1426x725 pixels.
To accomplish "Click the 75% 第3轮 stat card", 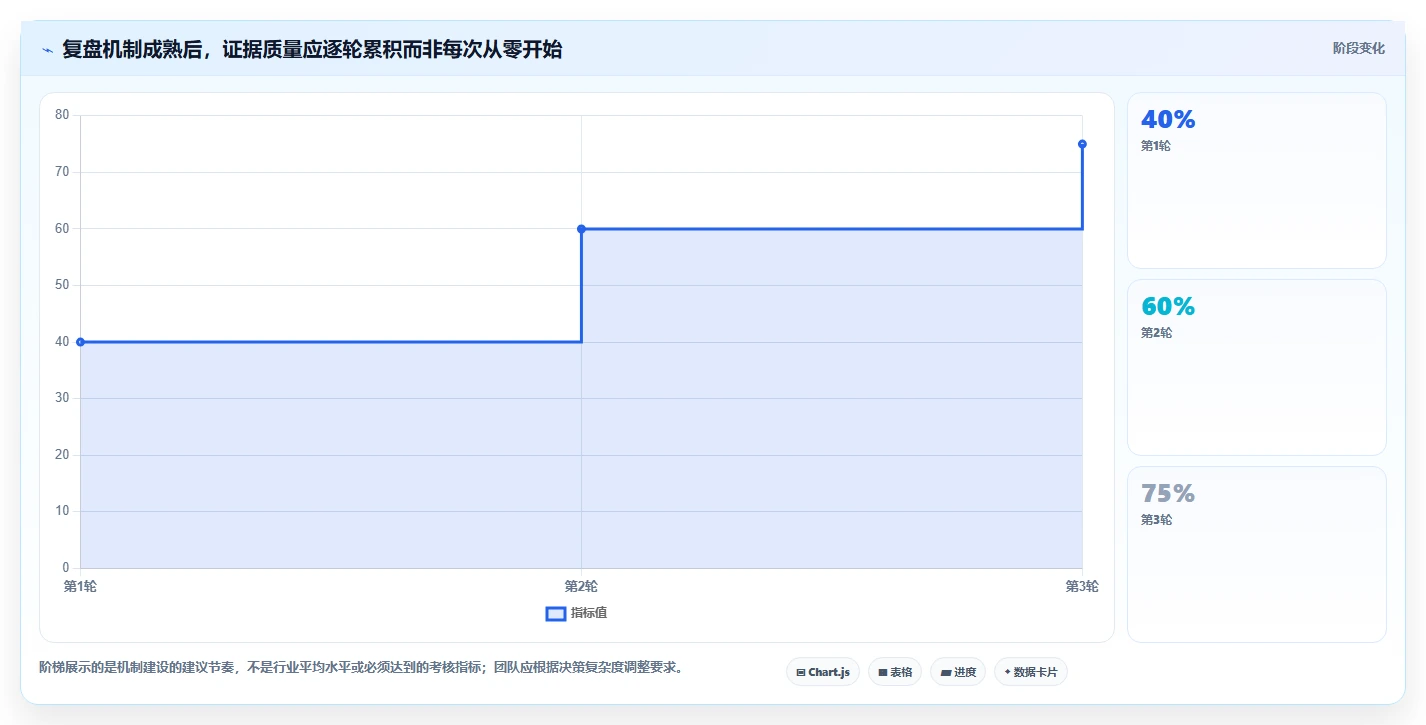I will tap(1257, 555).
